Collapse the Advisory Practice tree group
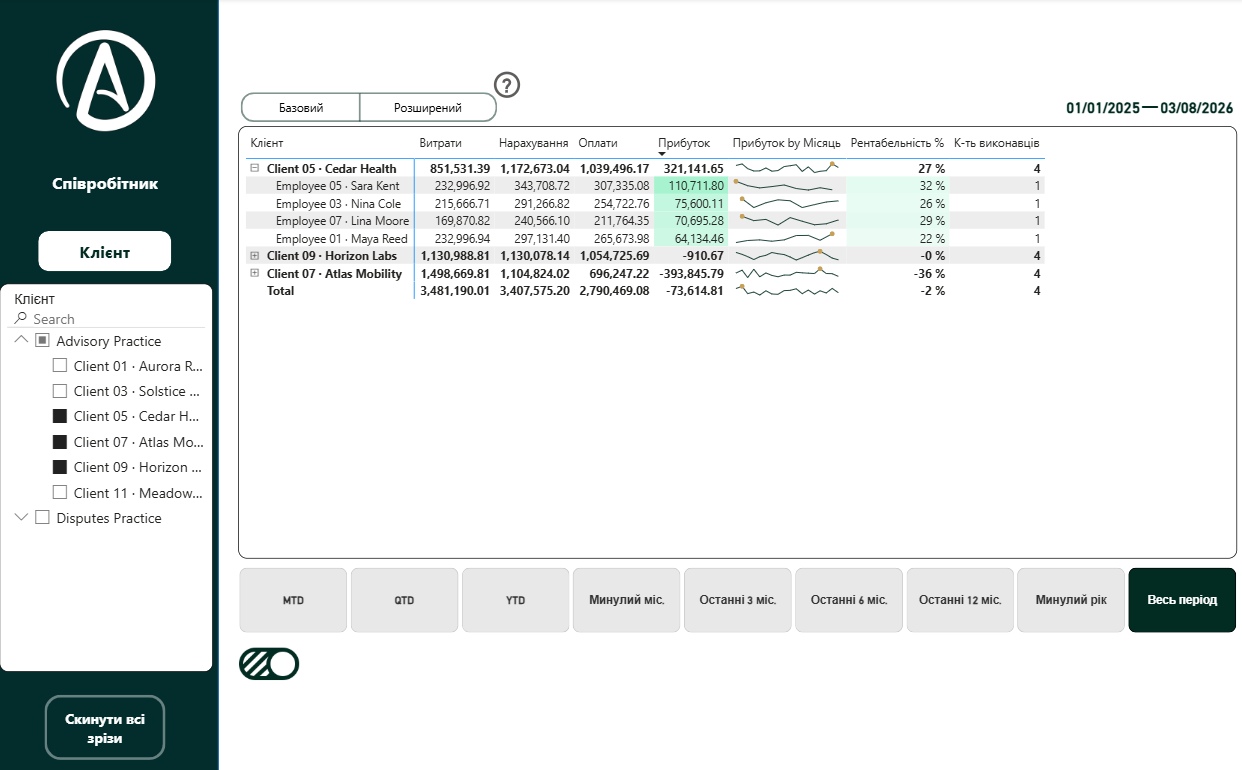Screen dimensions: 1242x770 point(22,341)
